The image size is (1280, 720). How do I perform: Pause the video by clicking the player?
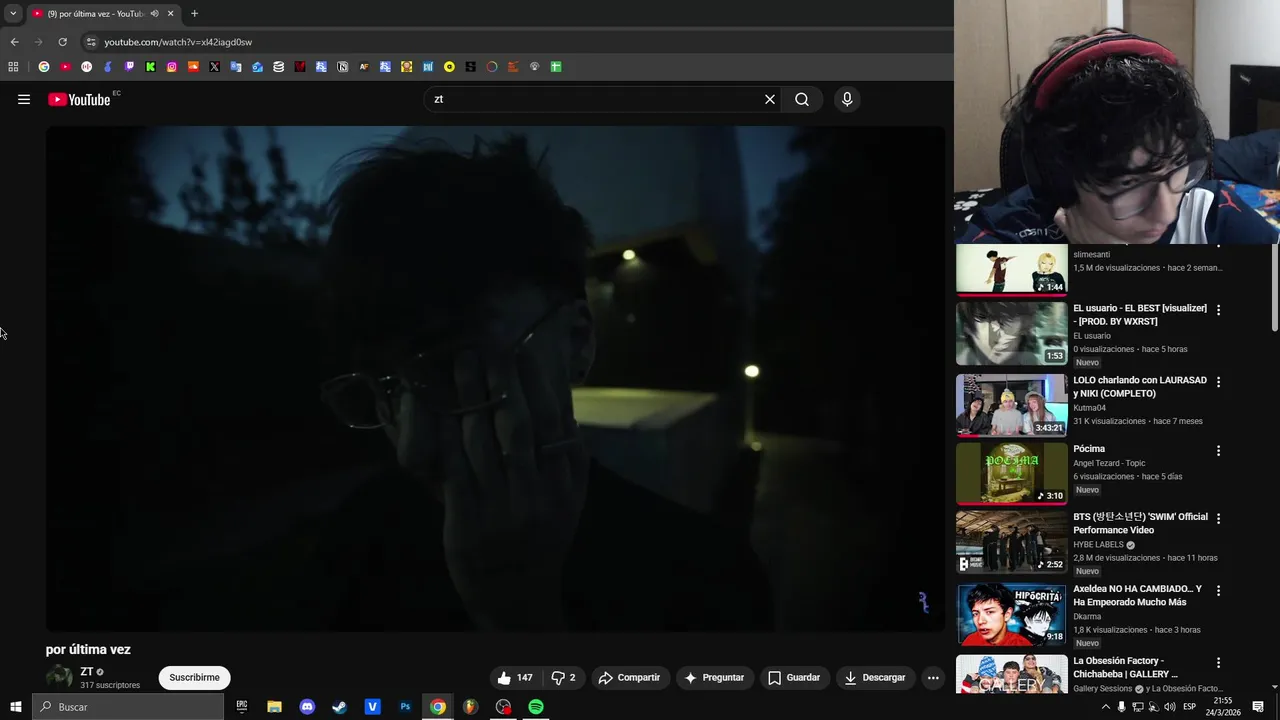coord(495,378)
